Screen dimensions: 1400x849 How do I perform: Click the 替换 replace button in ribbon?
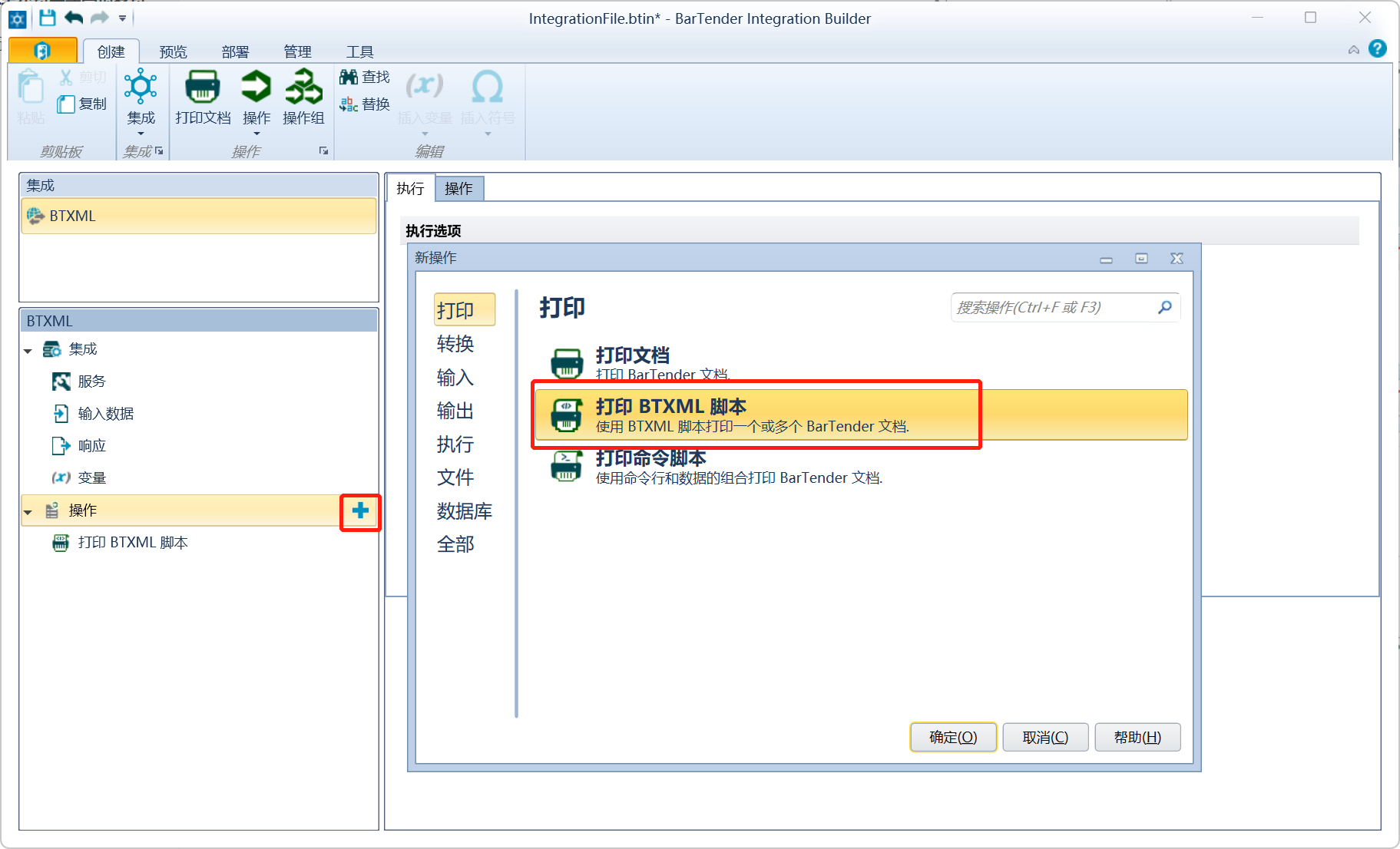click(x=365, y=104)
